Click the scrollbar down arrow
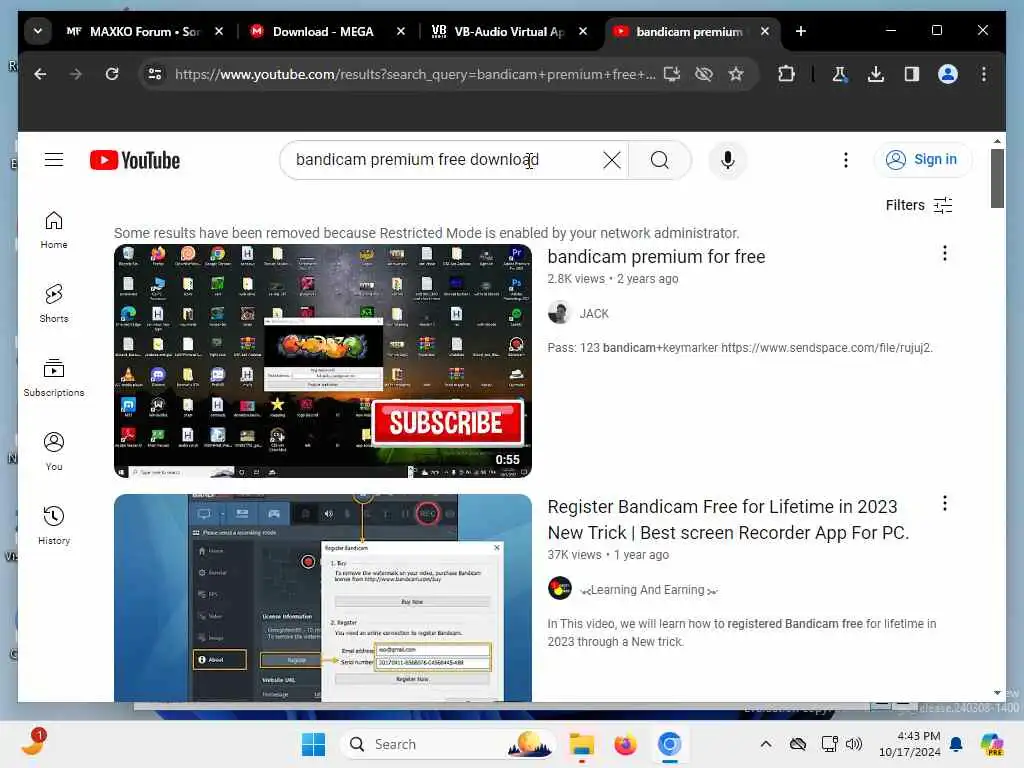 [x=997, y=693]
